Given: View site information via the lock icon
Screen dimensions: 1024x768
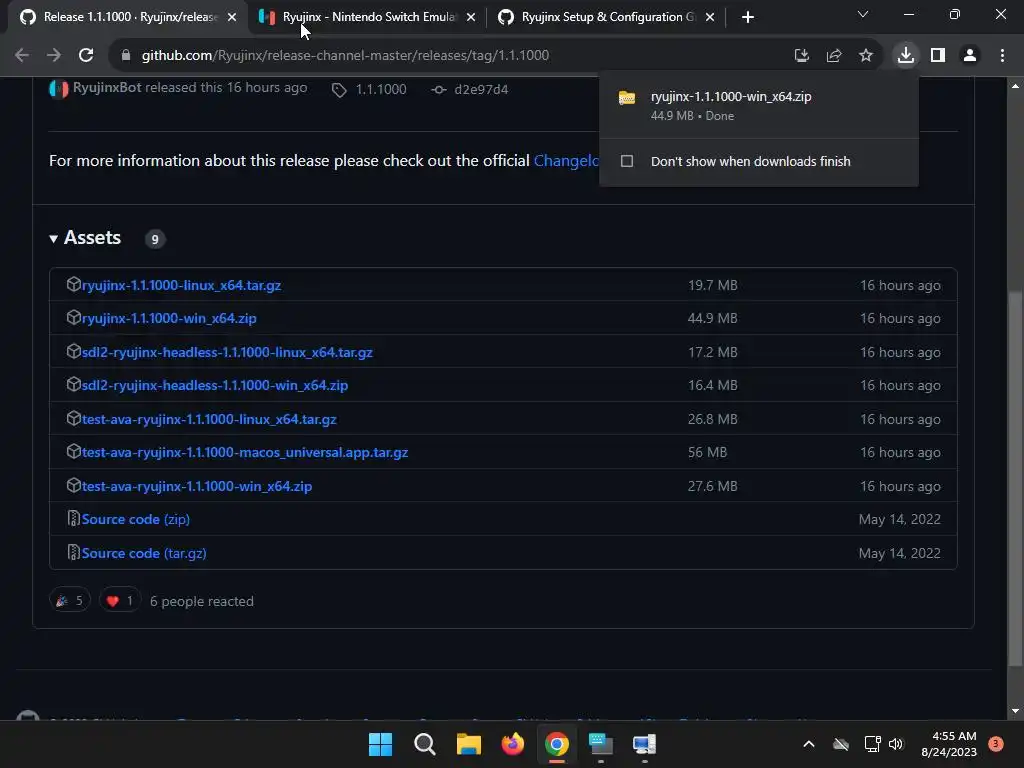Looking at the screenshot, I should 126,56.
